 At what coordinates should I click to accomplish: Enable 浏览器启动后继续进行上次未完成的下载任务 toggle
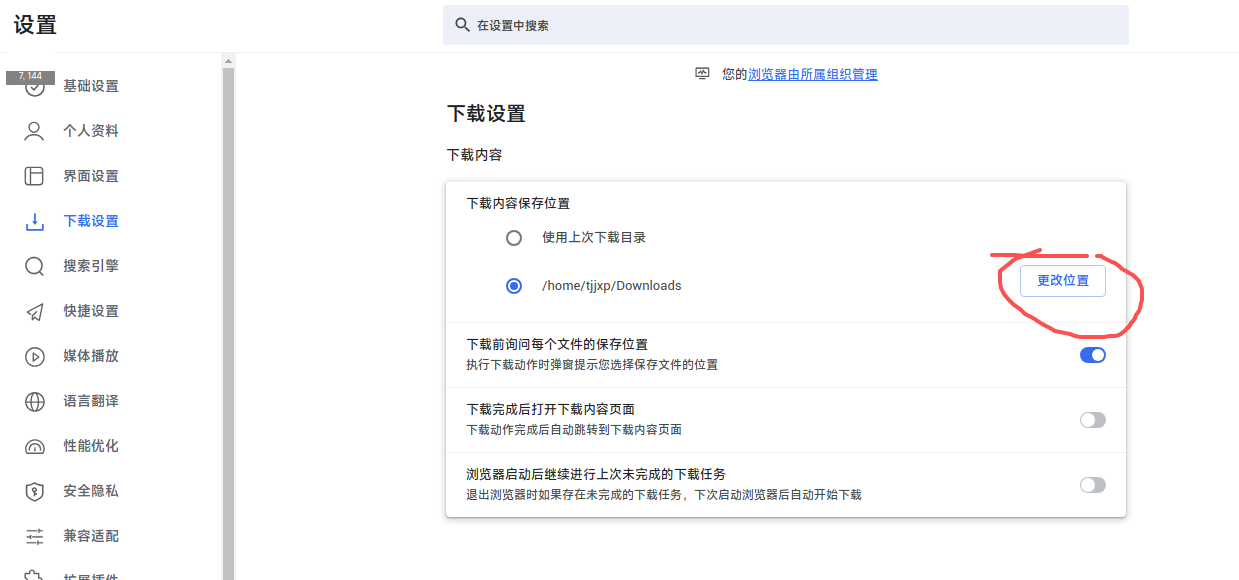1093,485
